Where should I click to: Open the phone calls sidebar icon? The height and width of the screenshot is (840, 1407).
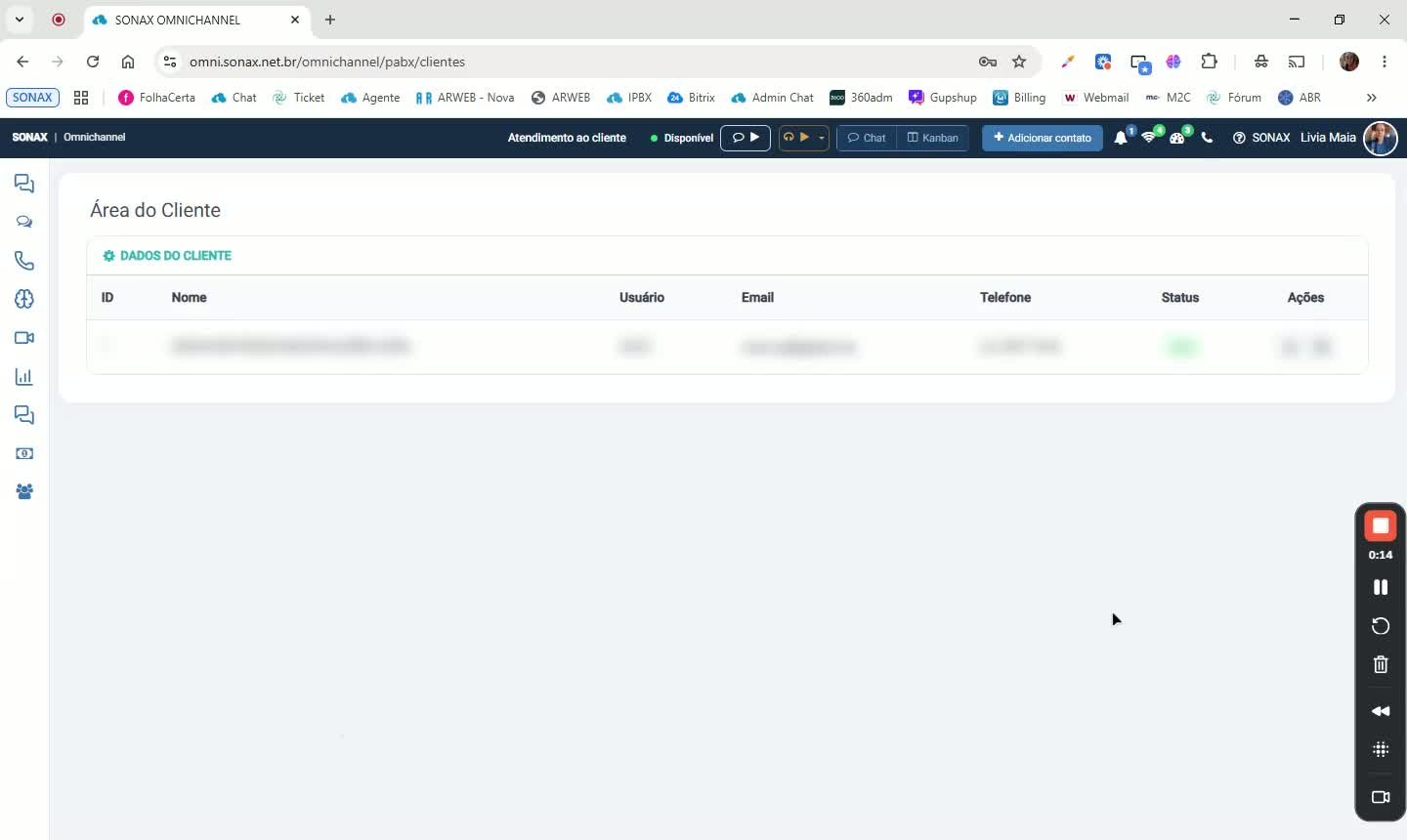point(24,261)
